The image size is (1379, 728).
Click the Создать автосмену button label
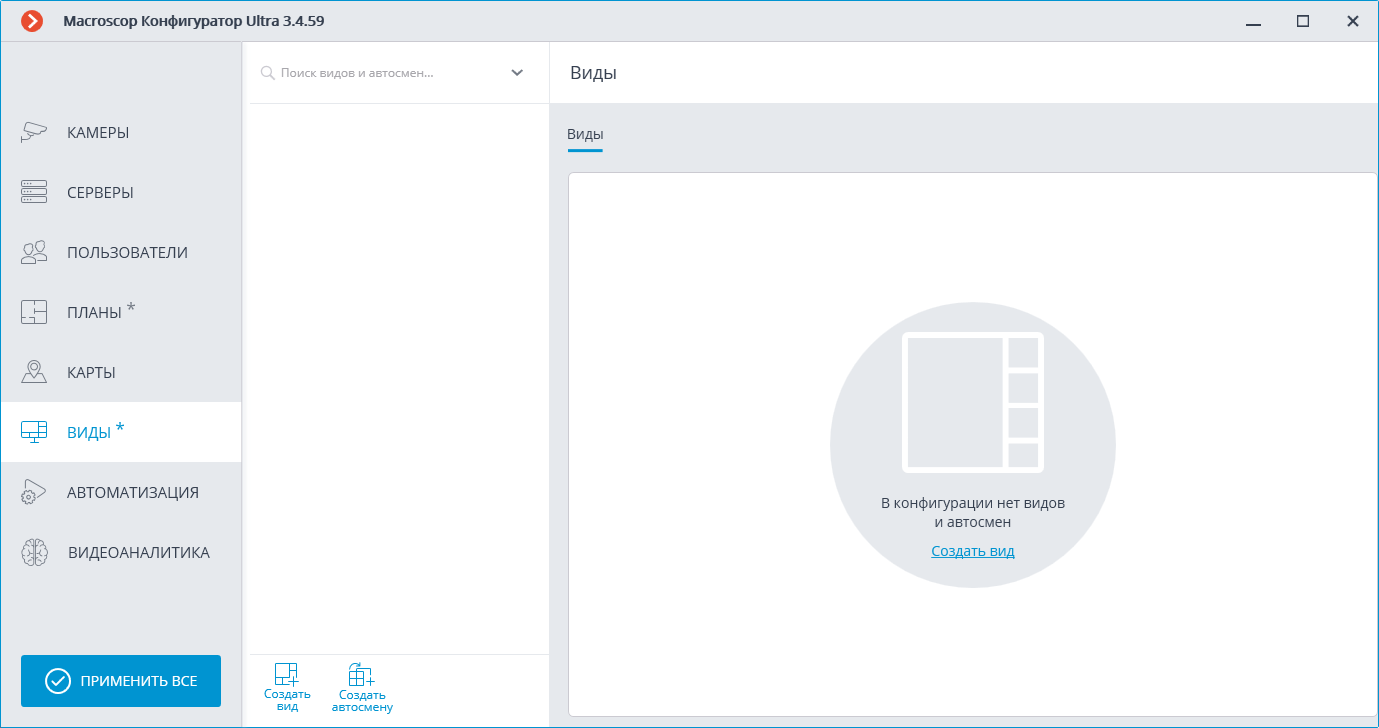[x=362, y=701]
